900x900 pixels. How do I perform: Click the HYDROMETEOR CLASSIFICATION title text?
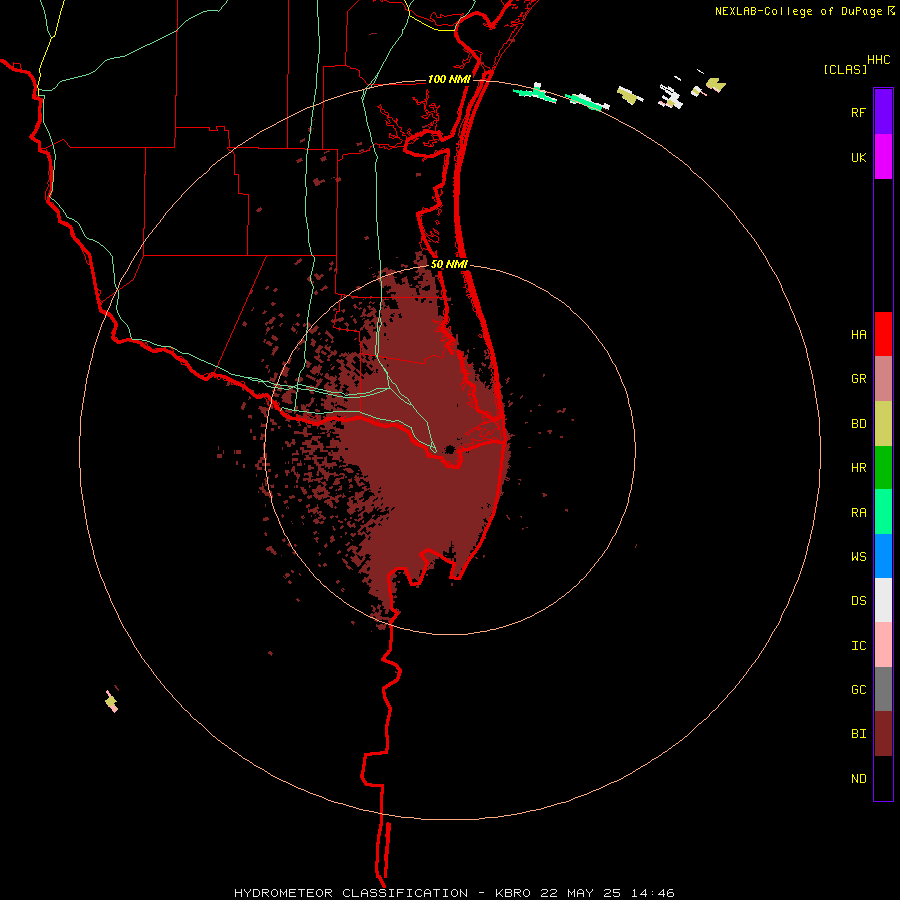(x=351, y=893)
